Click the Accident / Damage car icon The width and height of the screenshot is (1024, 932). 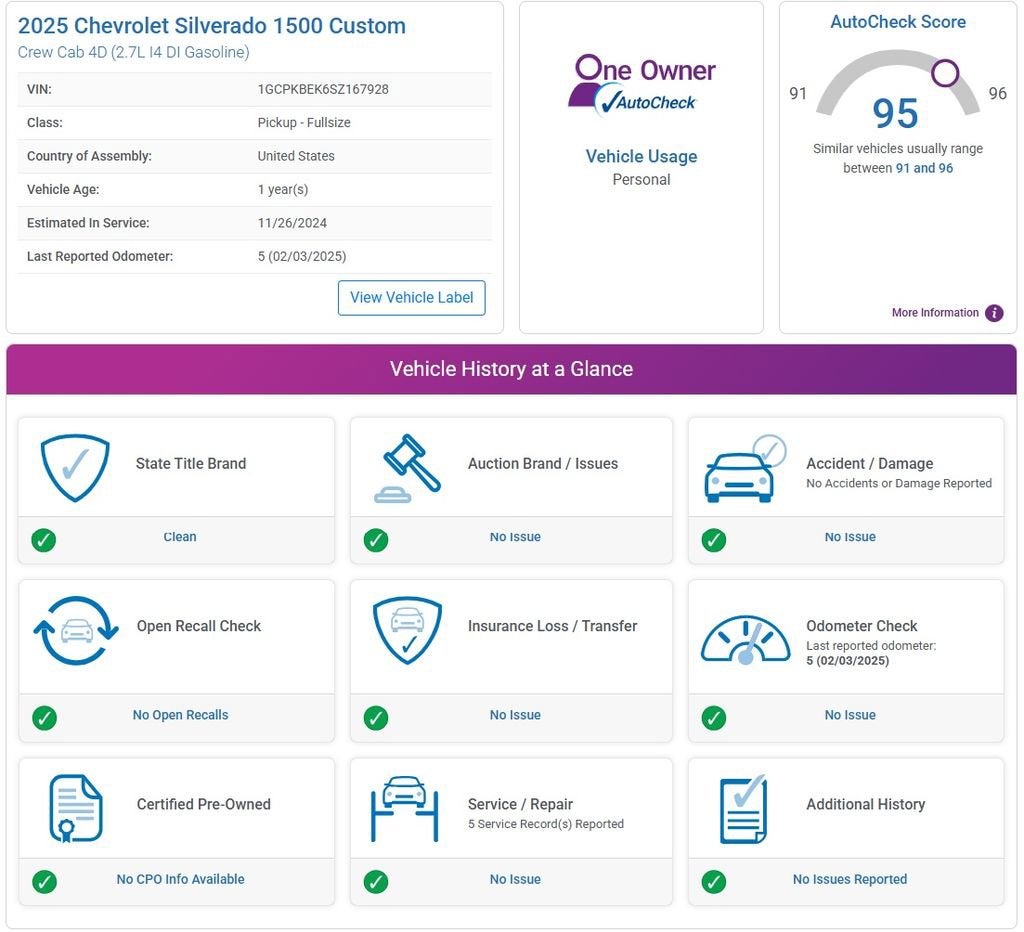click(x=745, y=468)
